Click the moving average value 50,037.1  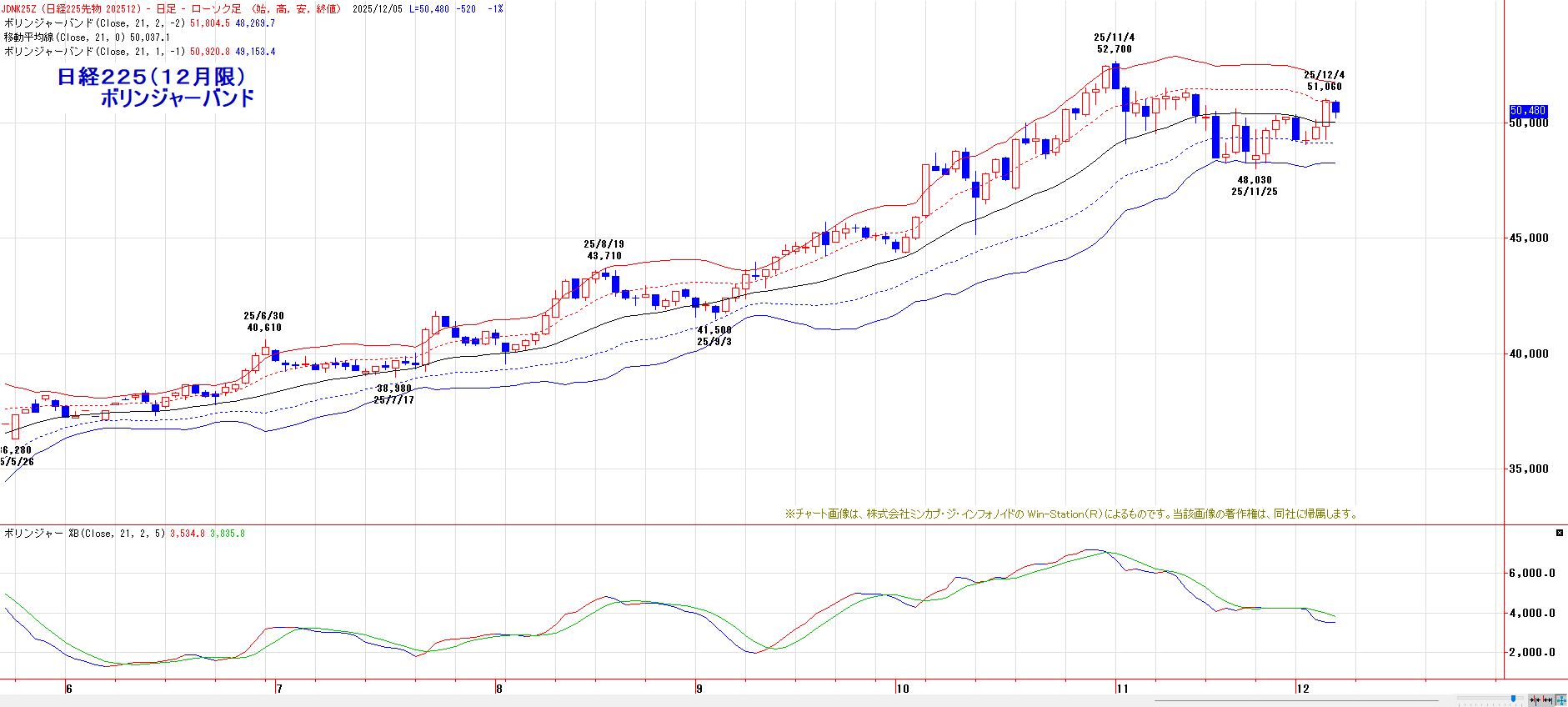pyautogui.click(x=149, y=38)
